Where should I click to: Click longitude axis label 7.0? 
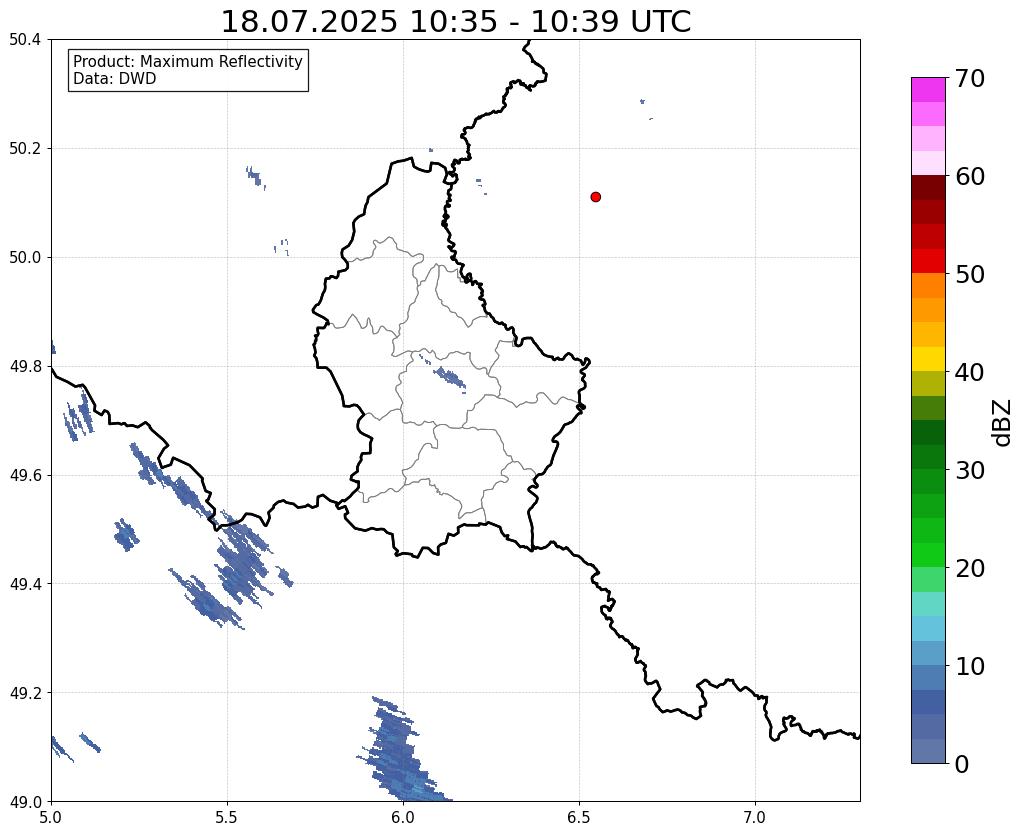(755, 818)
